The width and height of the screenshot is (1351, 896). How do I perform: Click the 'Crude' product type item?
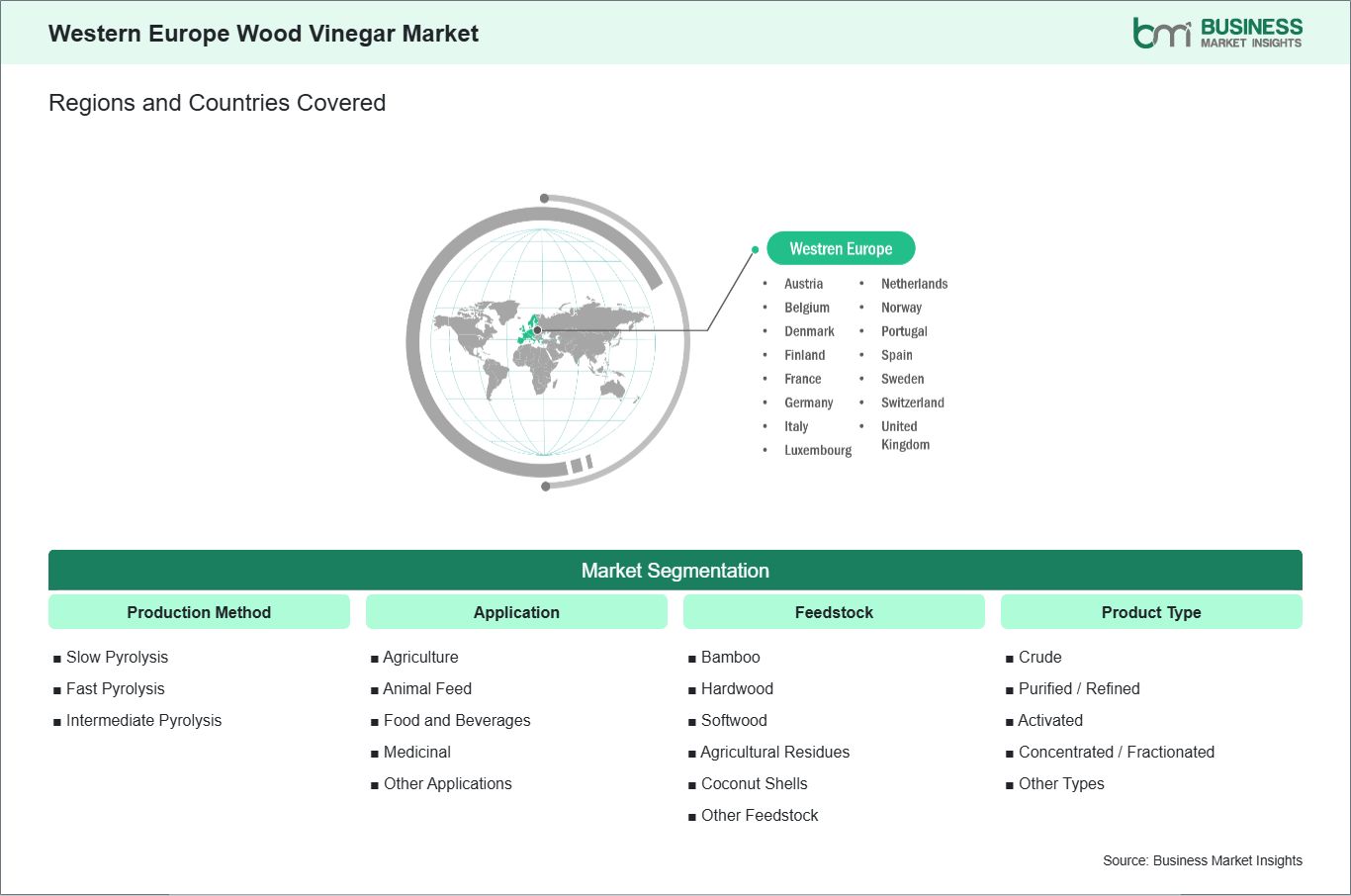tap(1039, 657)
